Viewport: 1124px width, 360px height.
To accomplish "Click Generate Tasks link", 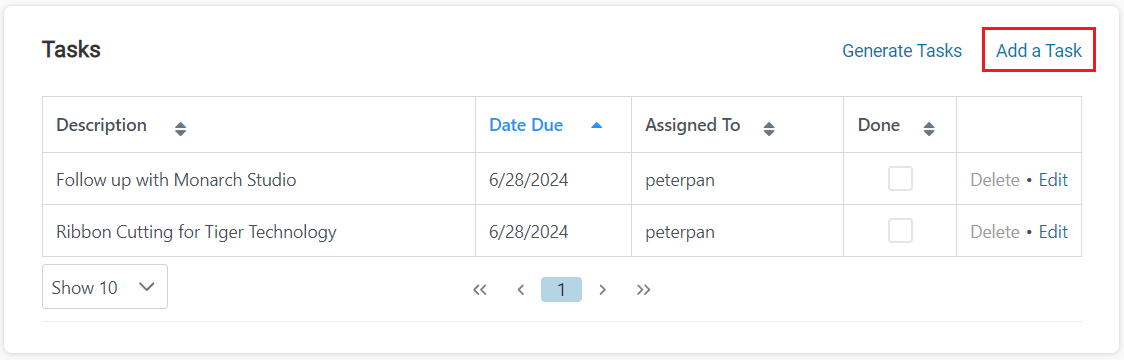I will click(902, 51).
